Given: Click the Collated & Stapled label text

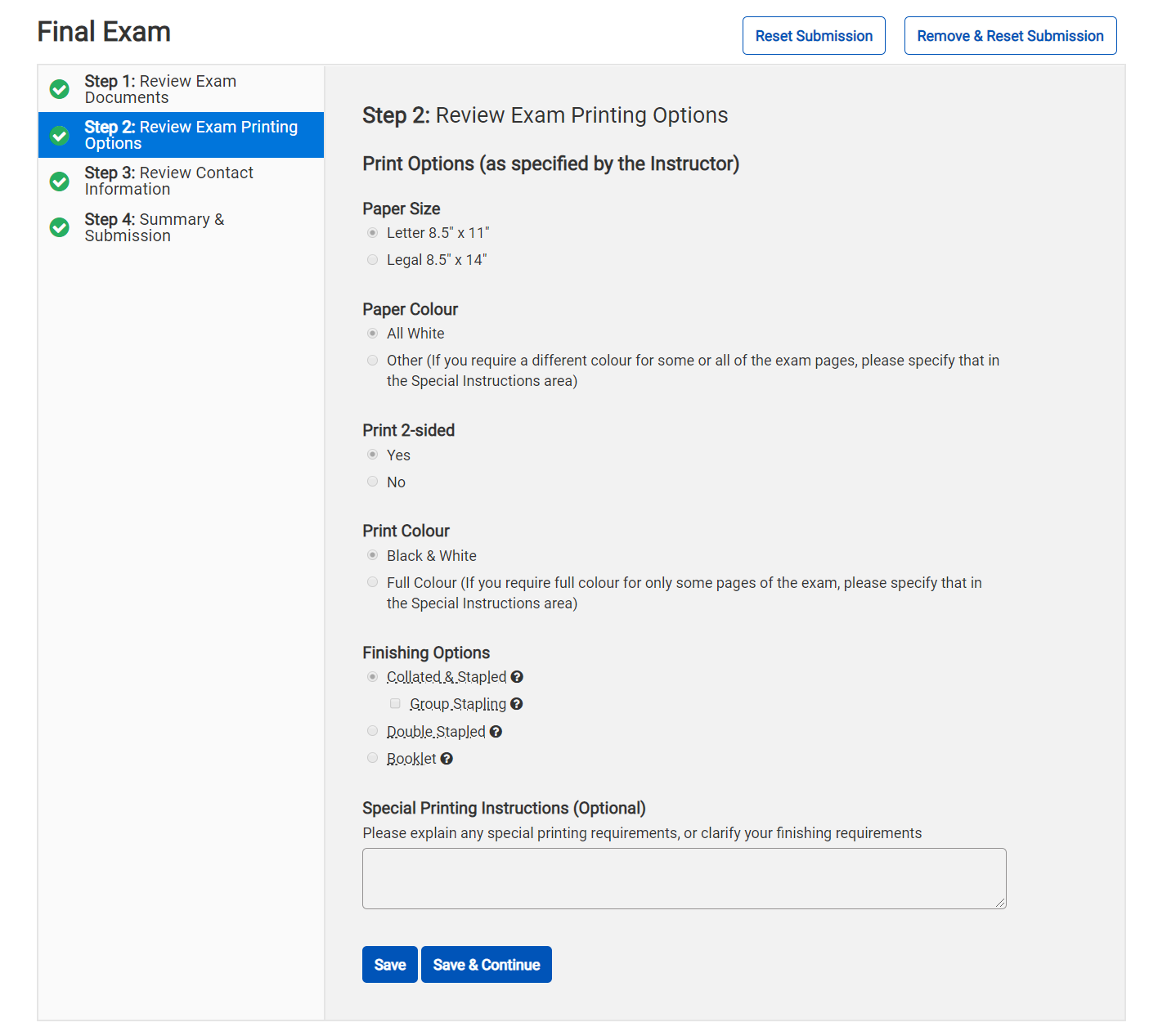Looking at the screenshot, I should coord(447,677).
